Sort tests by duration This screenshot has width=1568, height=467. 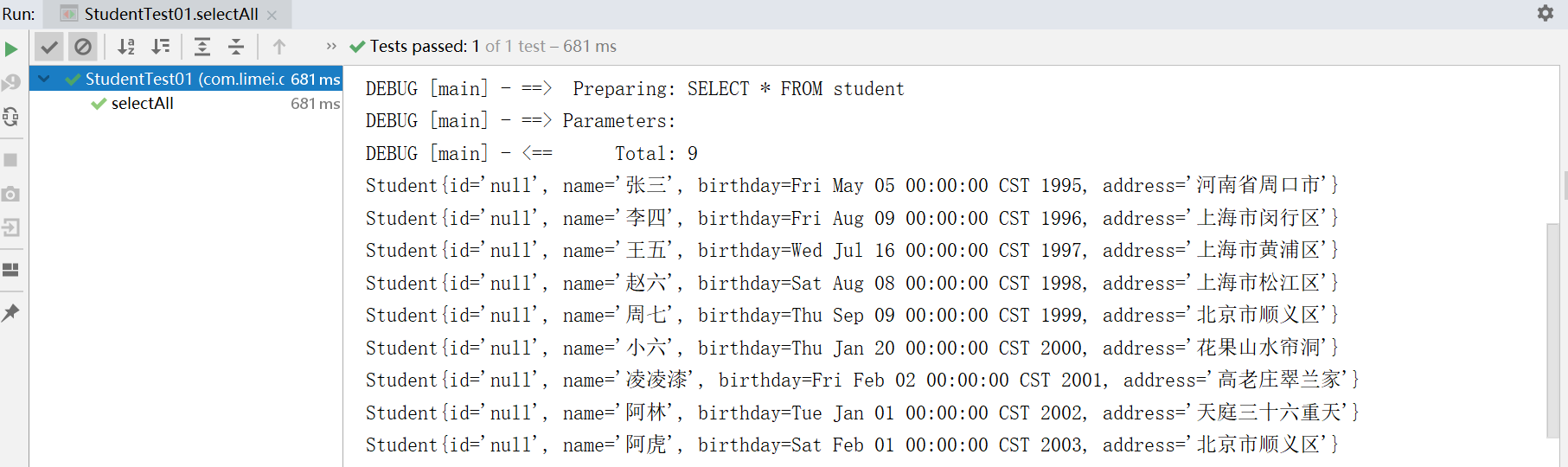pyautogui.click(x=161, y=47)
